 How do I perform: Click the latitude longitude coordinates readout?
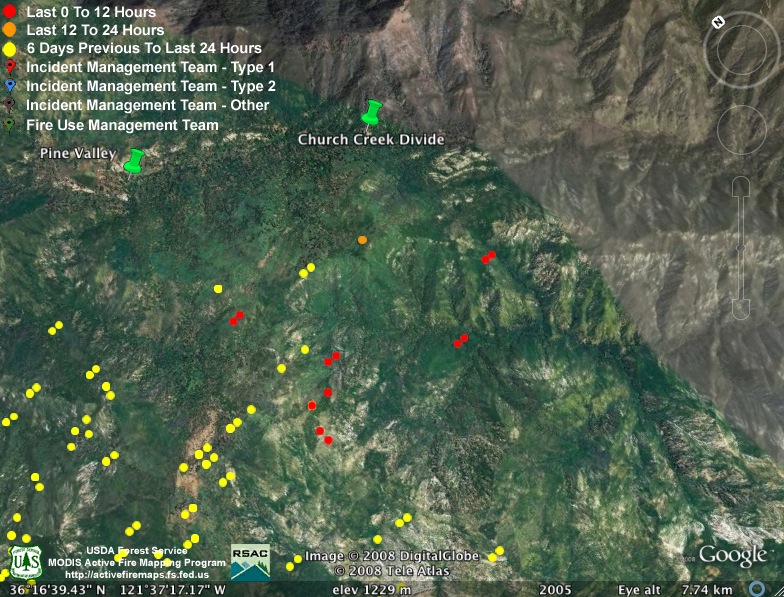[x=114, y=589]
